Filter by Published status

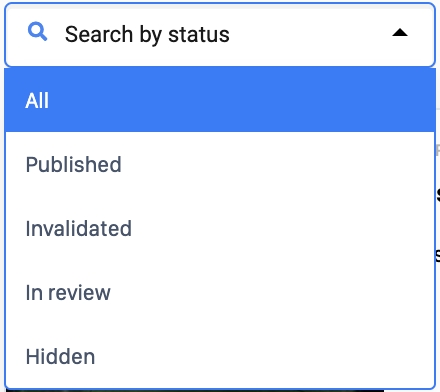[220, 164]
